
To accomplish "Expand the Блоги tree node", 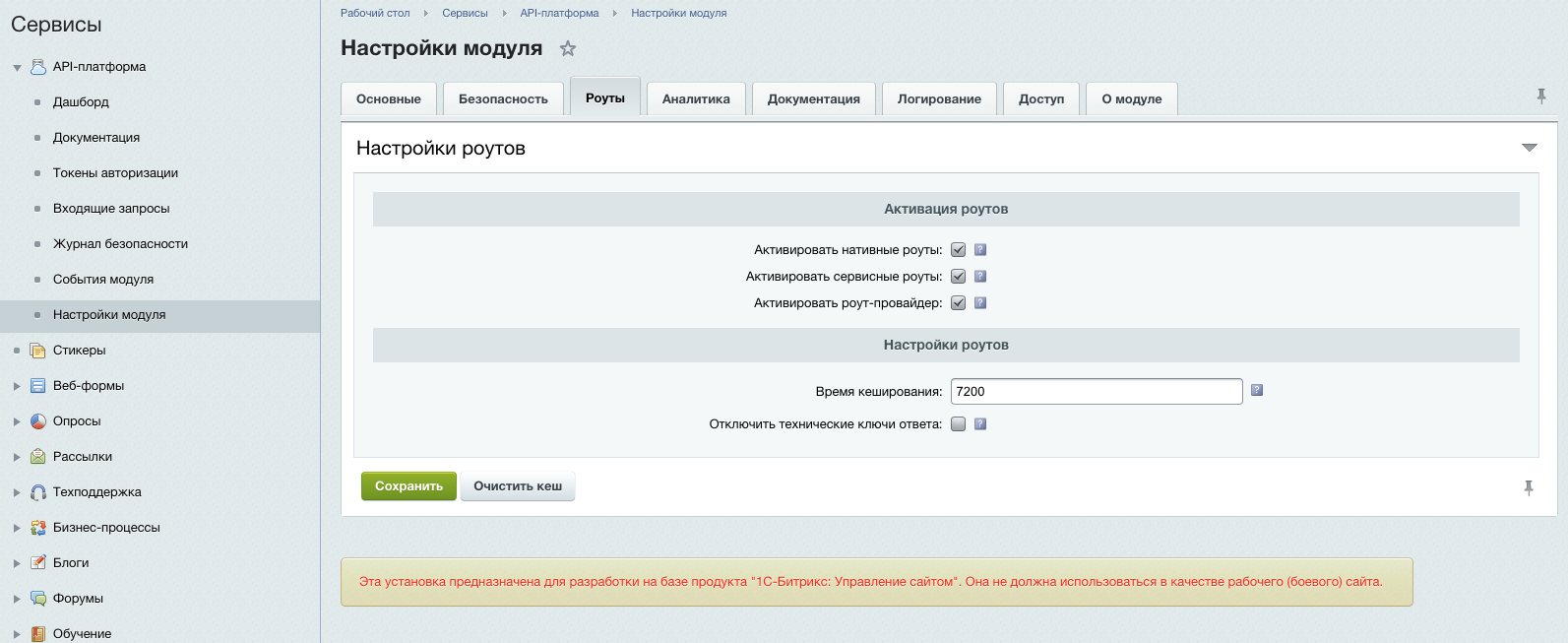I will coord(17,563).
